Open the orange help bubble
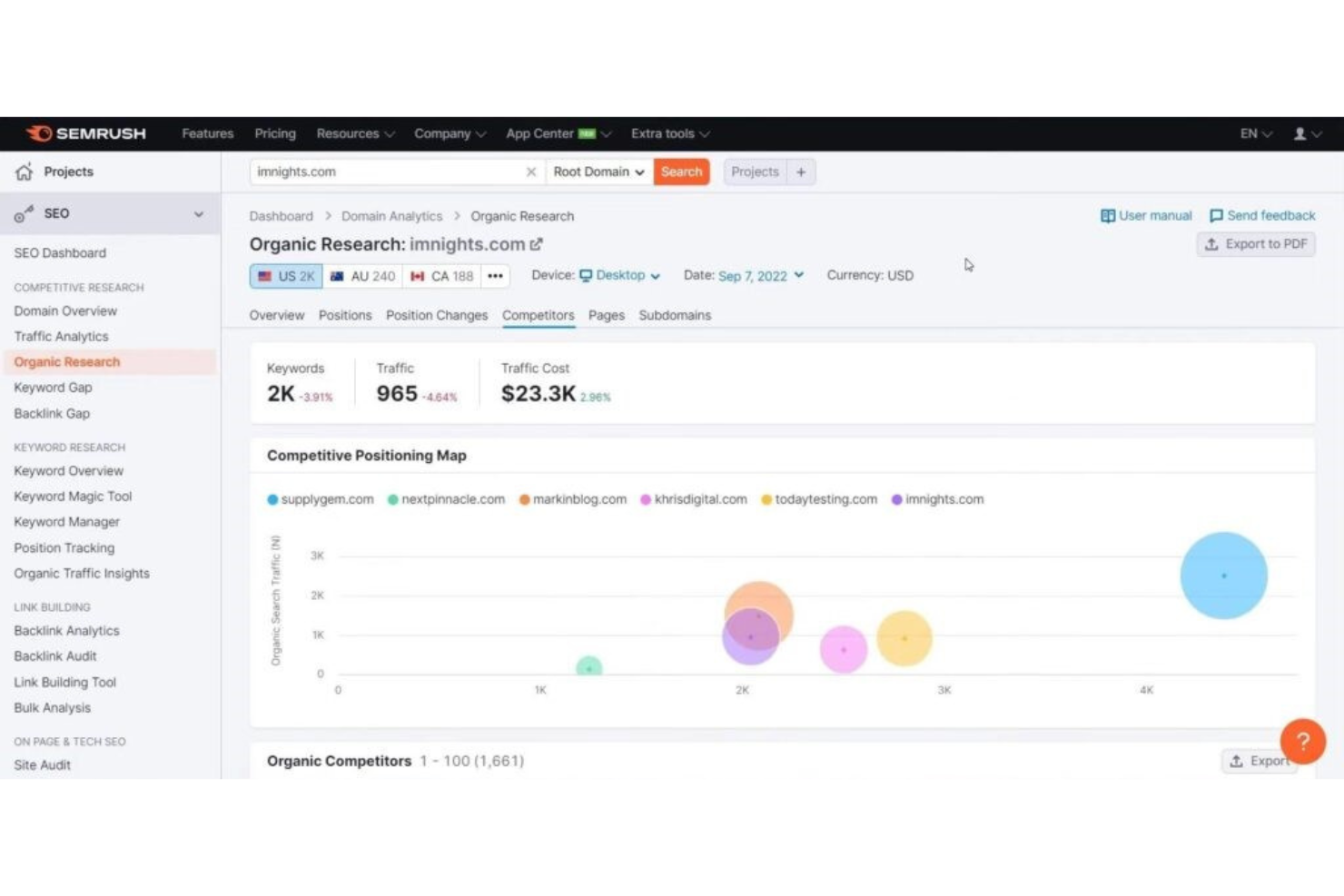 pyautogui.click(x=1302, y=741)
